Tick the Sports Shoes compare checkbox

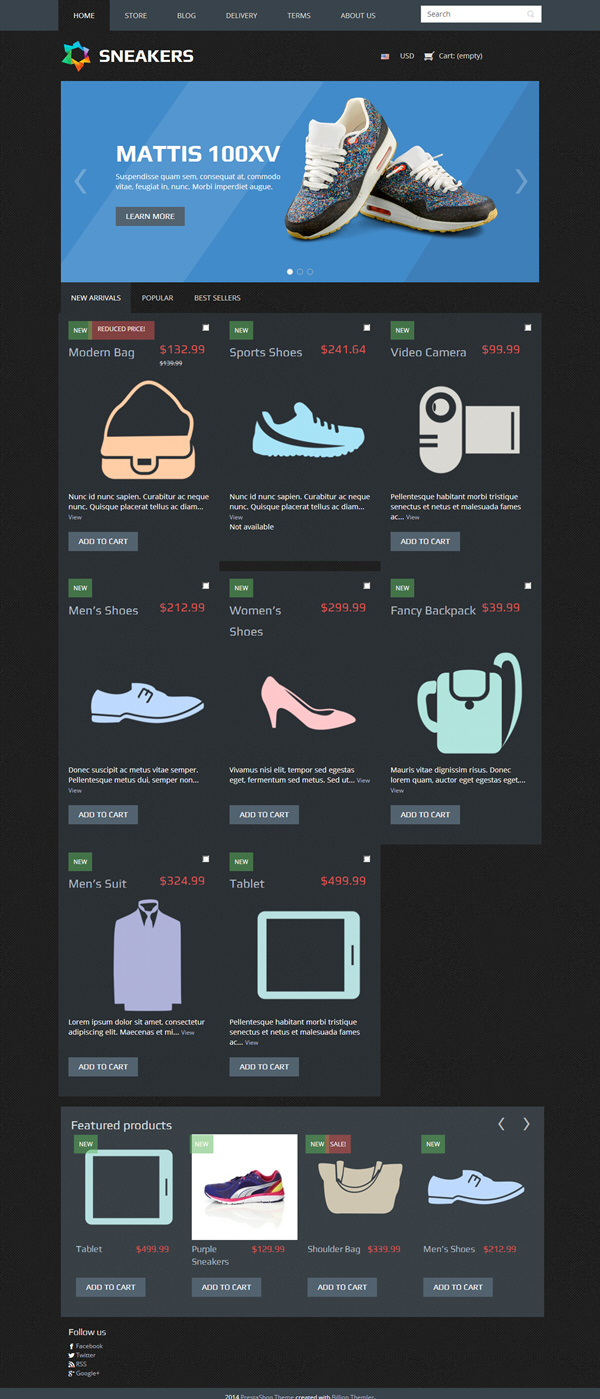pos(367,328)
